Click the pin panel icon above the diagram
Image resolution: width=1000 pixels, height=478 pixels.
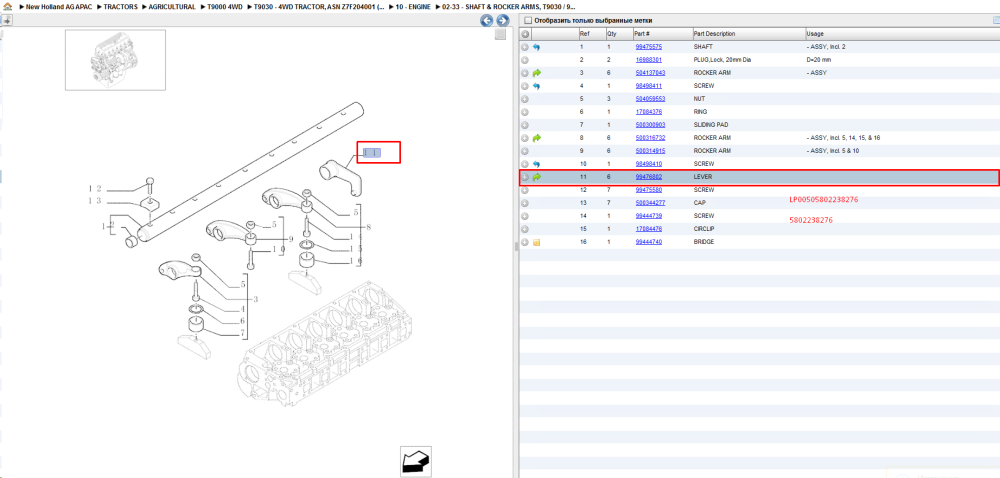tap(6, 20)
